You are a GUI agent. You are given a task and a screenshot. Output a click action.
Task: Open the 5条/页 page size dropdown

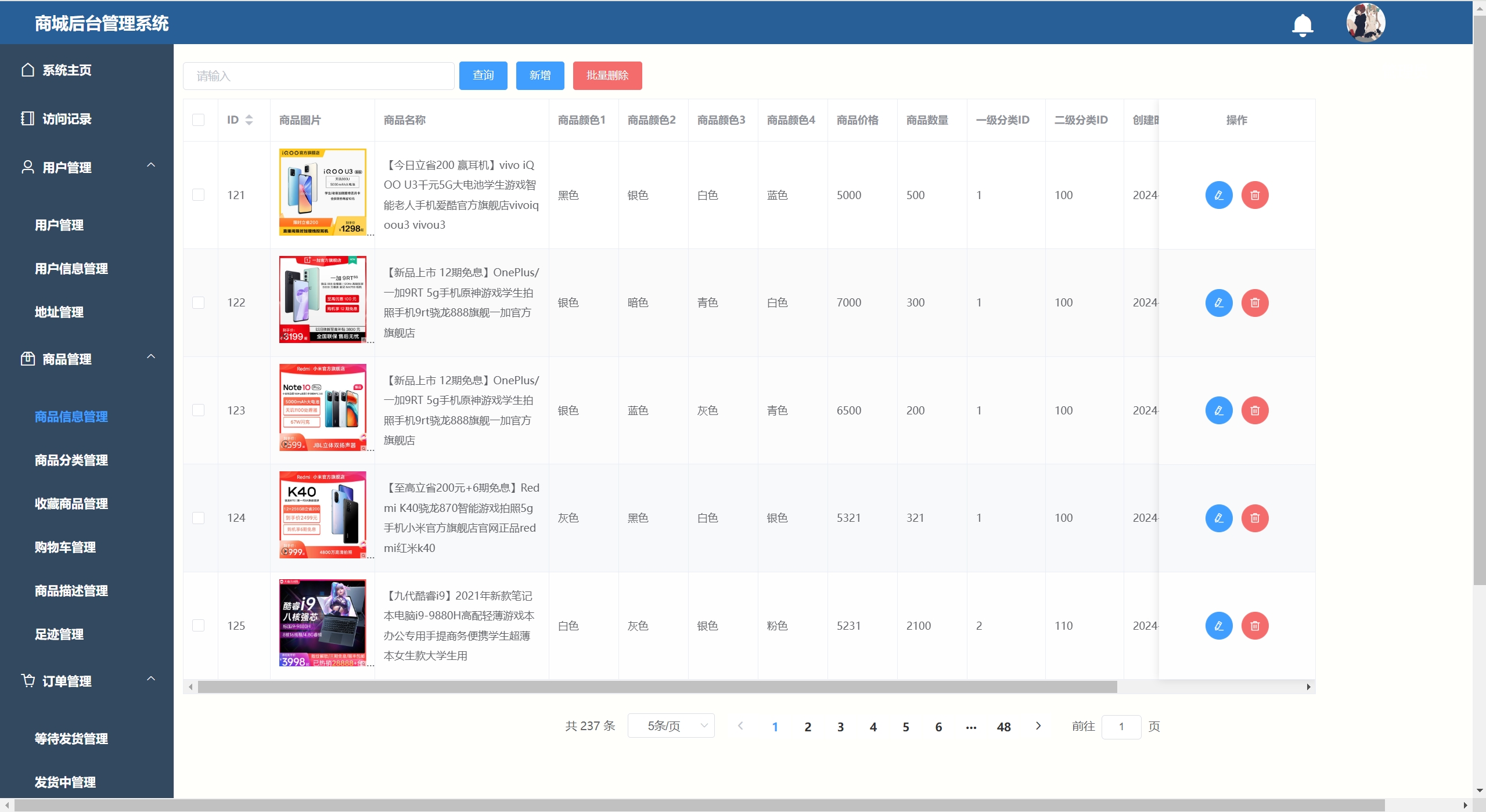click(671, 726)
